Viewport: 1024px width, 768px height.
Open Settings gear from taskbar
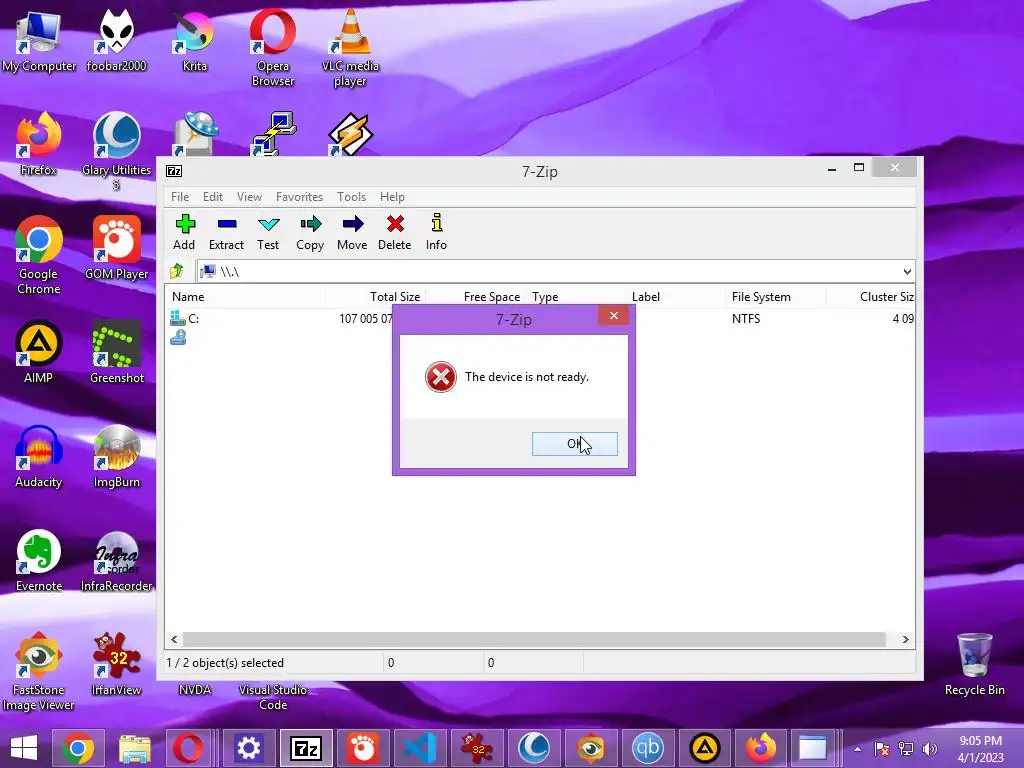click(248, 748)
